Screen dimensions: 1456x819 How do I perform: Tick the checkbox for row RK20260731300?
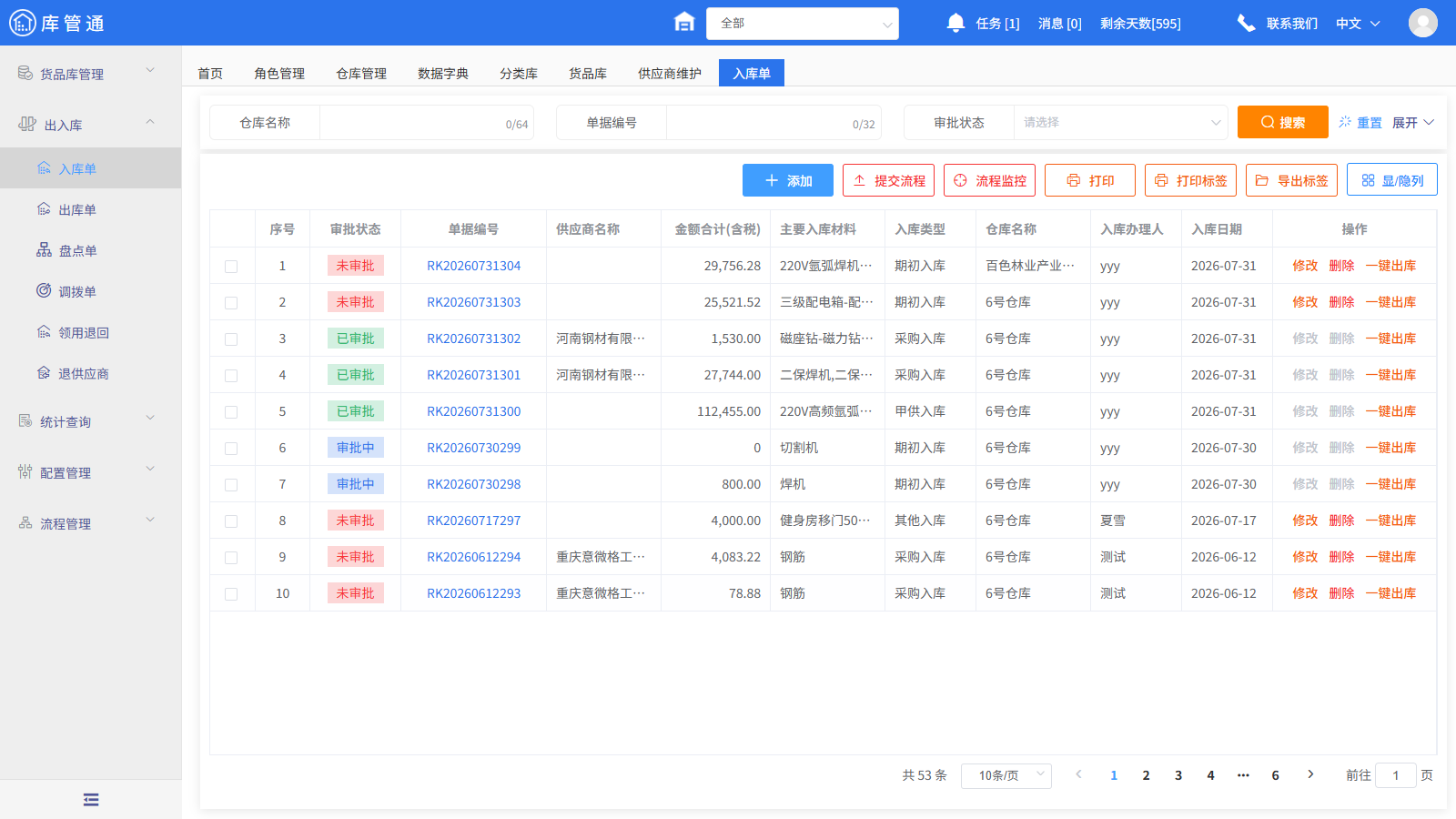click(x=231, y=412)
